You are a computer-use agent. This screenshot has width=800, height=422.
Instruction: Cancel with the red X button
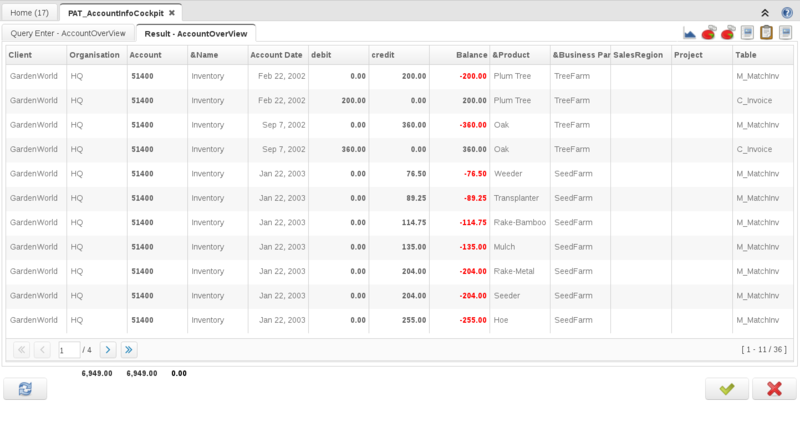[774, 390]
